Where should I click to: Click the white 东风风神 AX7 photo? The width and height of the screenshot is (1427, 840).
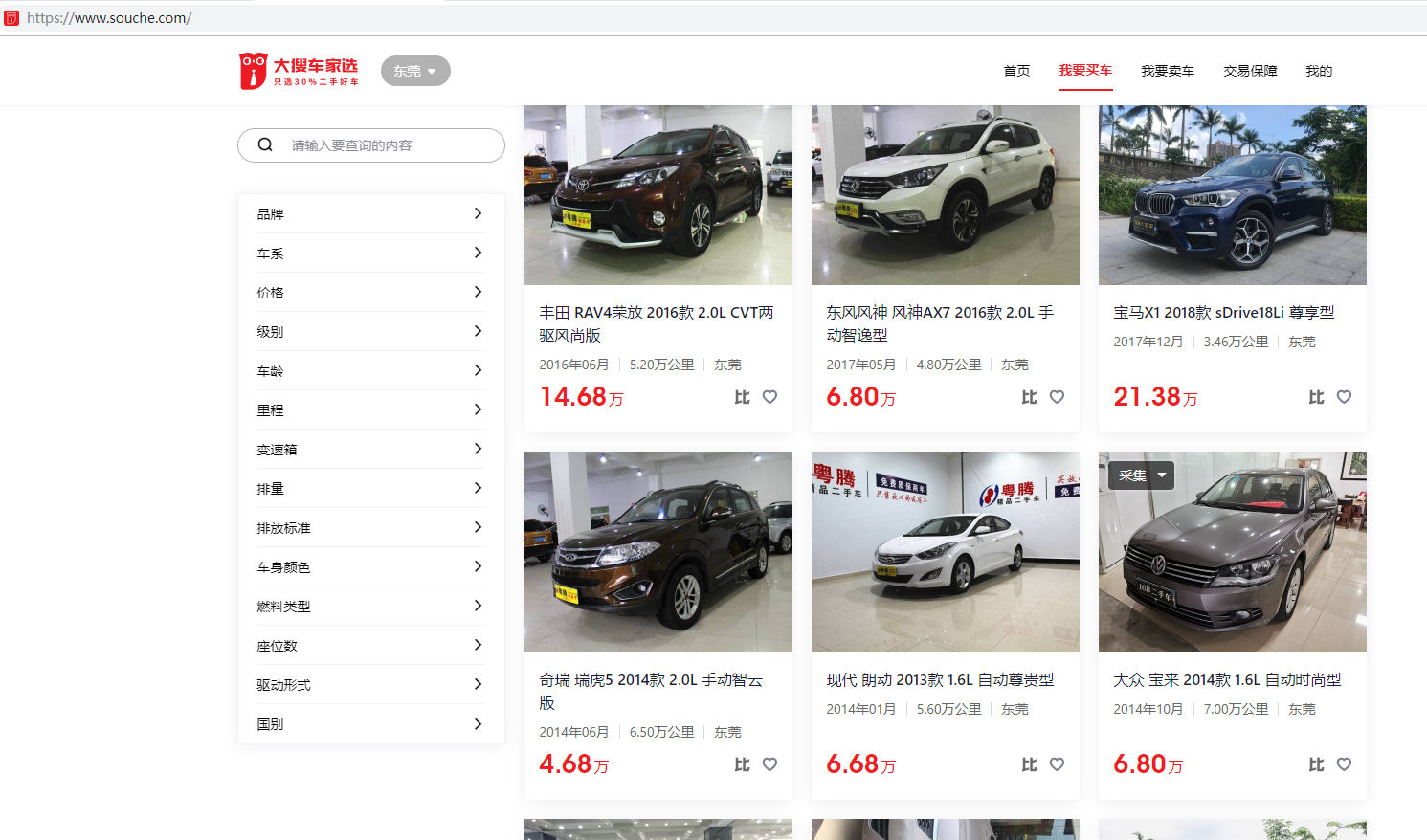point(946,195)
